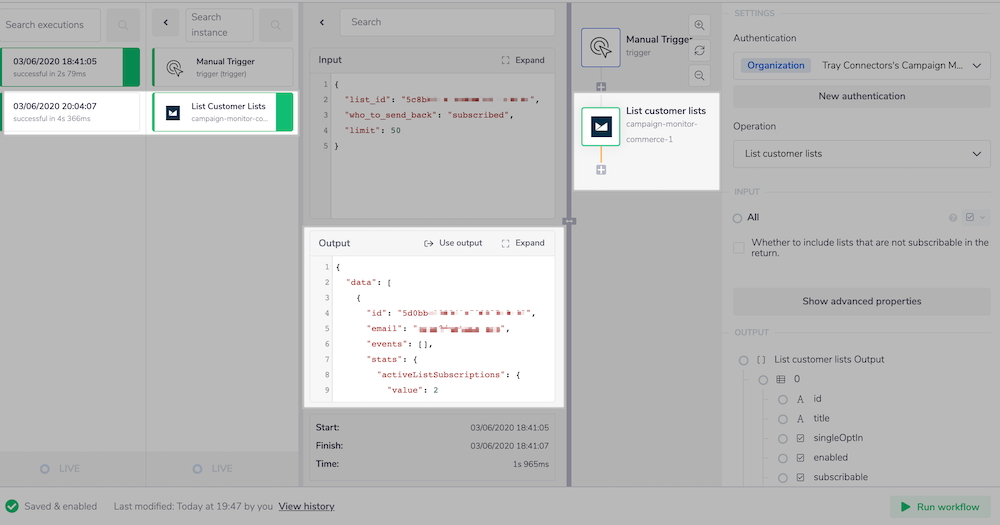Screen dimensions: 1000x525
Task: Click the help question mark icon in Input
Action: pyautogui.click(x=952, y=217)
